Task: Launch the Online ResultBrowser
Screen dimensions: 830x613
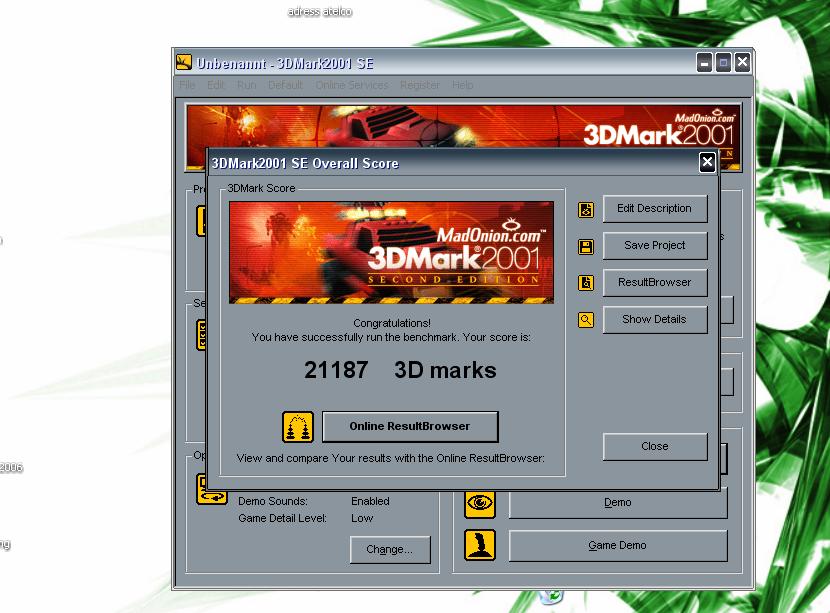Action: tap(410, 427)
